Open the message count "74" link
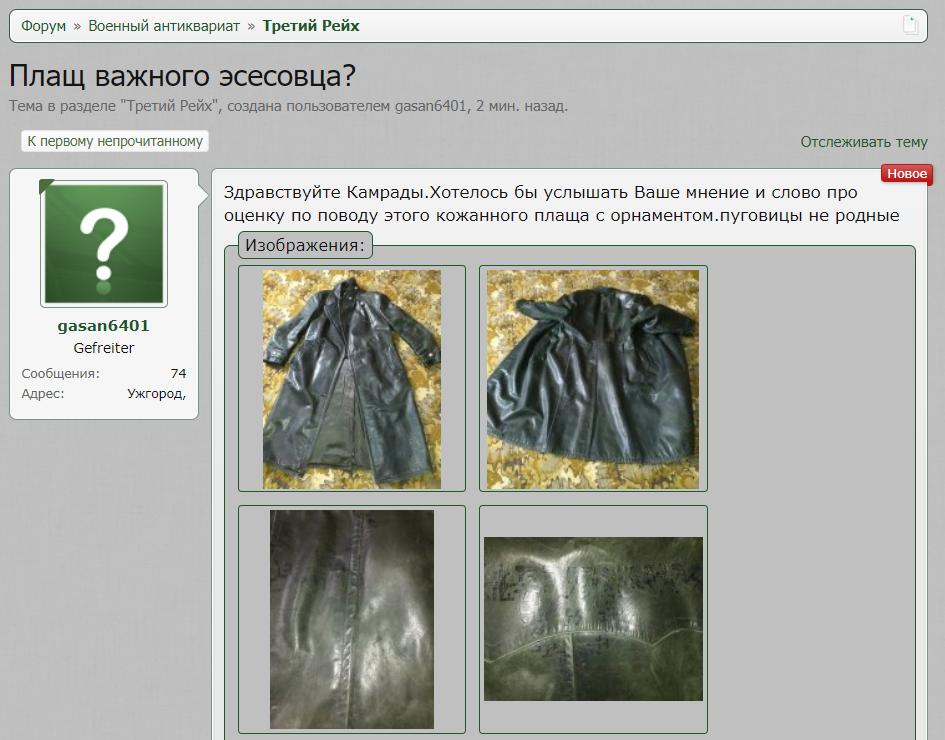Screen dimensions: 945x740 (x=178, y=374)
